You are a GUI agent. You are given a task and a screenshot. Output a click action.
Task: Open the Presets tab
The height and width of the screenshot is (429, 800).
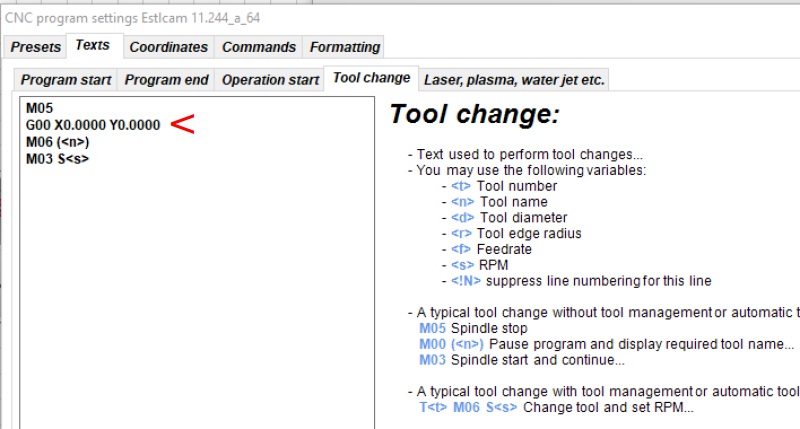[x=36, y=47]
